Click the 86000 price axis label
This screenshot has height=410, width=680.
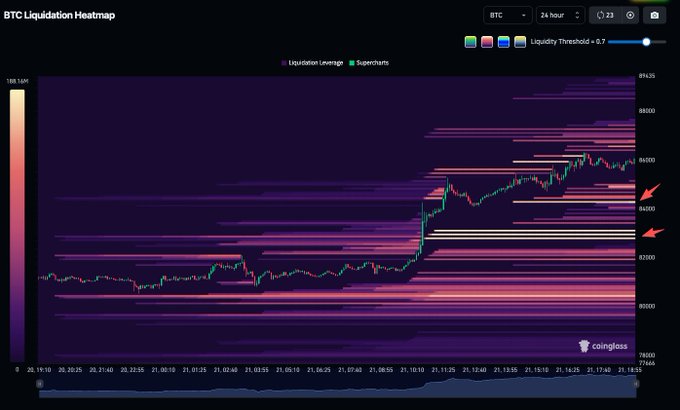click(x=647, y=160)
